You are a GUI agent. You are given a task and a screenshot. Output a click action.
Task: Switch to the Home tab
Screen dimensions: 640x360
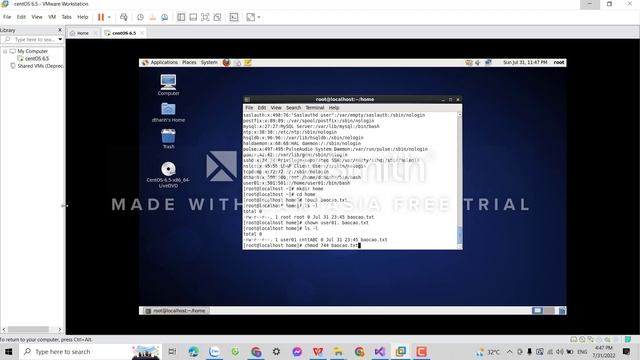[83, 33]
